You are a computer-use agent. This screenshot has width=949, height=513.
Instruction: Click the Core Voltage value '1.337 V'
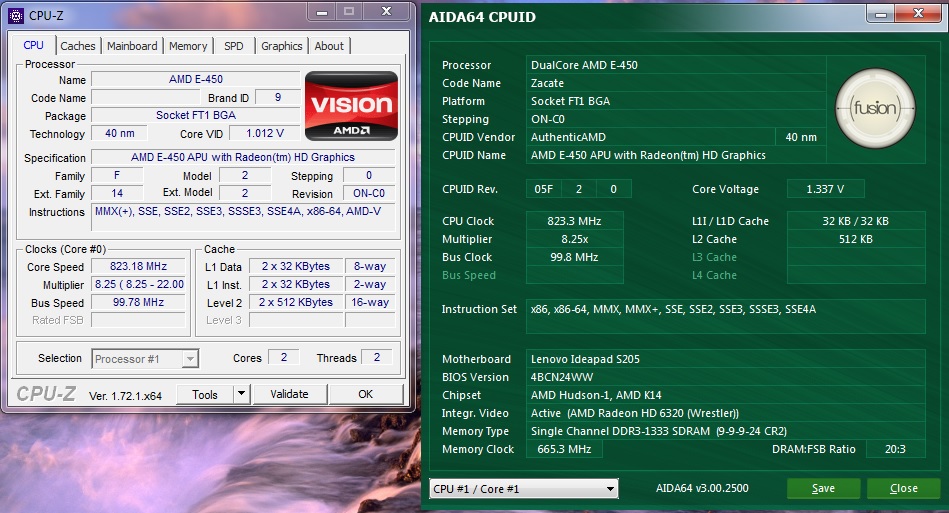825,189
